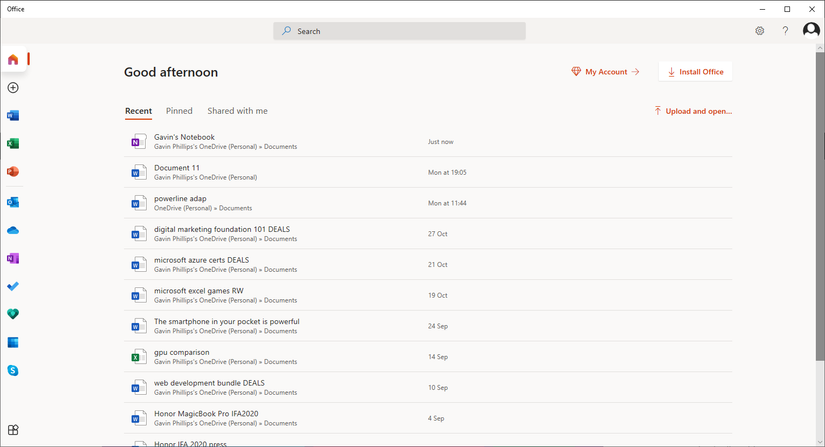
Task: Click Word icon beside Document 11
Action: pos(138,172)
